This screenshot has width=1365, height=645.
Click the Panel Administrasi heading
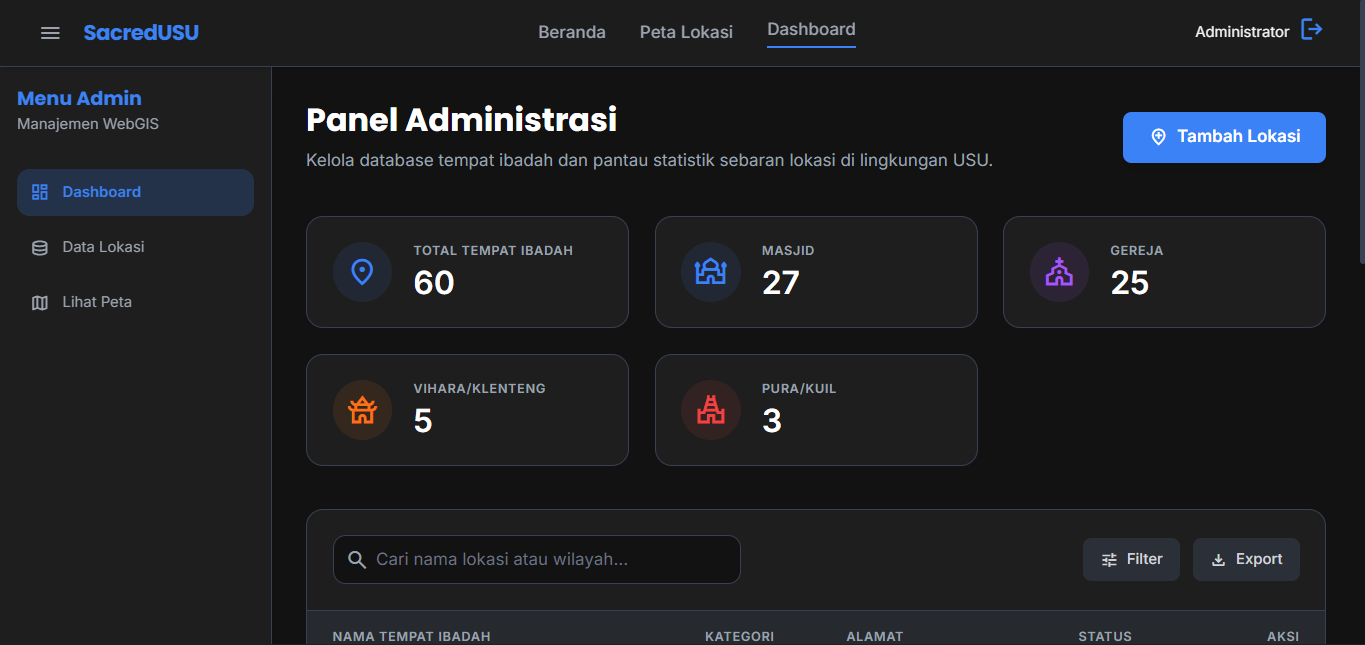[461, 120]
